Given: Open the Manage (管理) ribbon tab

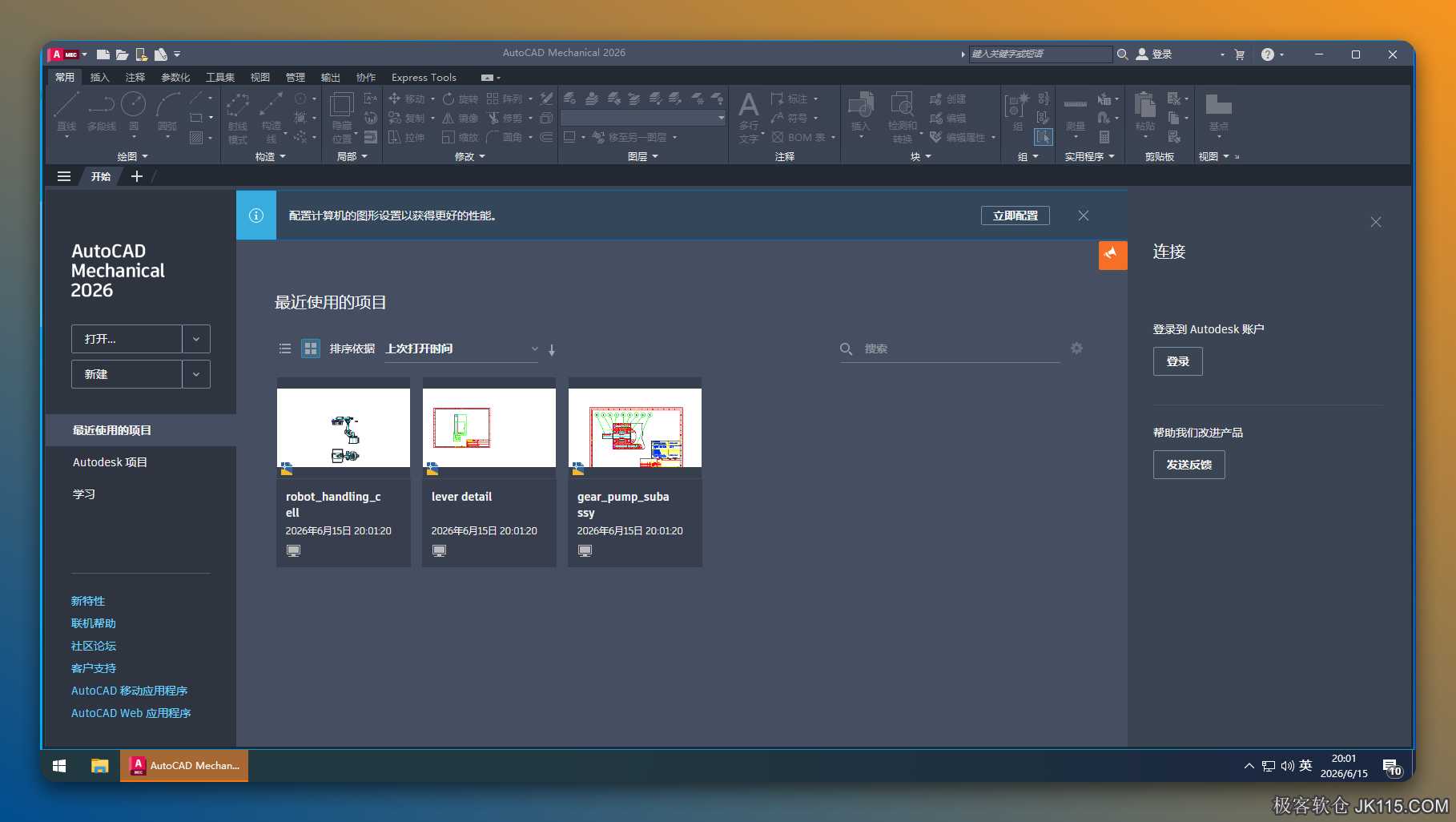Looking at the screenshot, I should (x=296, y=77).
